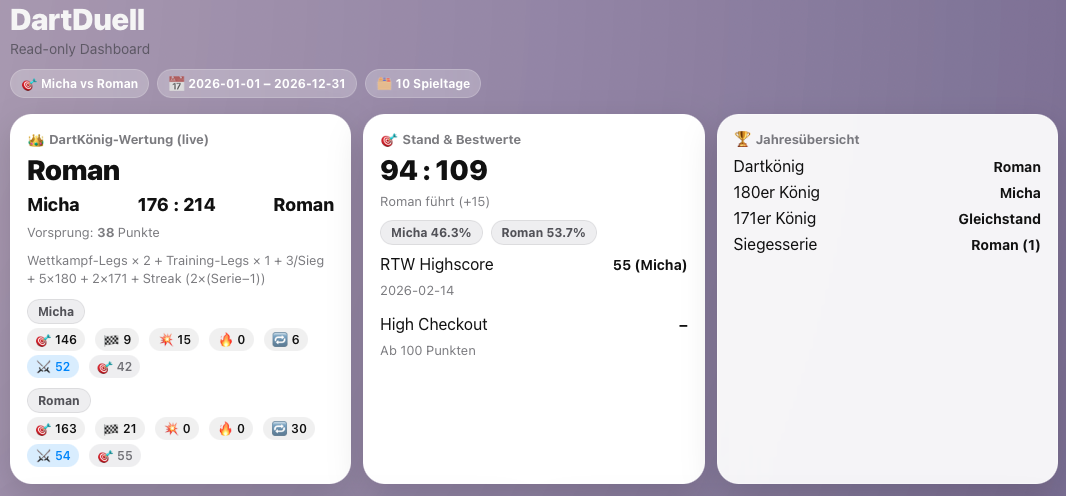
Task: Click Micha's crossed swords chip showing 52
Action: click(x=53, y=367)
